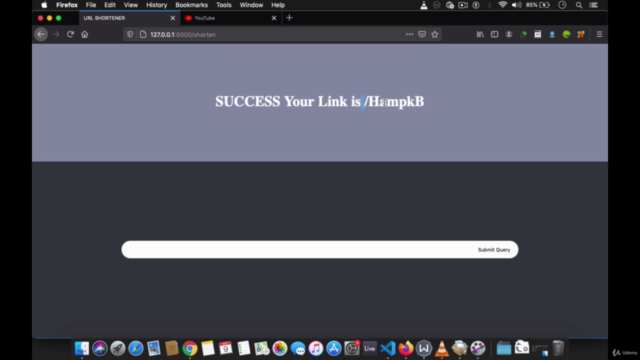Open Firefox from the Dock

[x=406, y=348]
